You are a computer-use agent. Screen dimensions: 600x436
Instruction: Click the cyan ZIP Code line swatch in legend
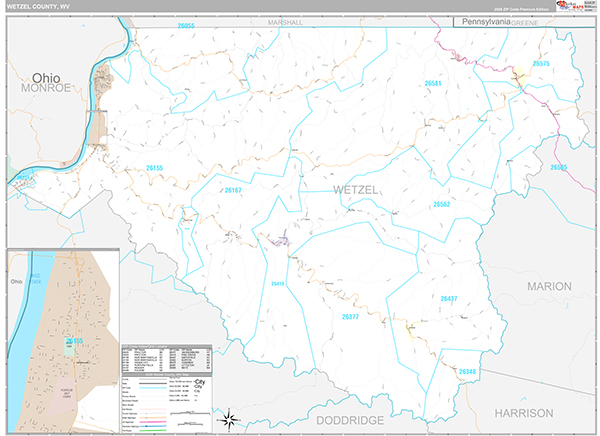(153, 388)
